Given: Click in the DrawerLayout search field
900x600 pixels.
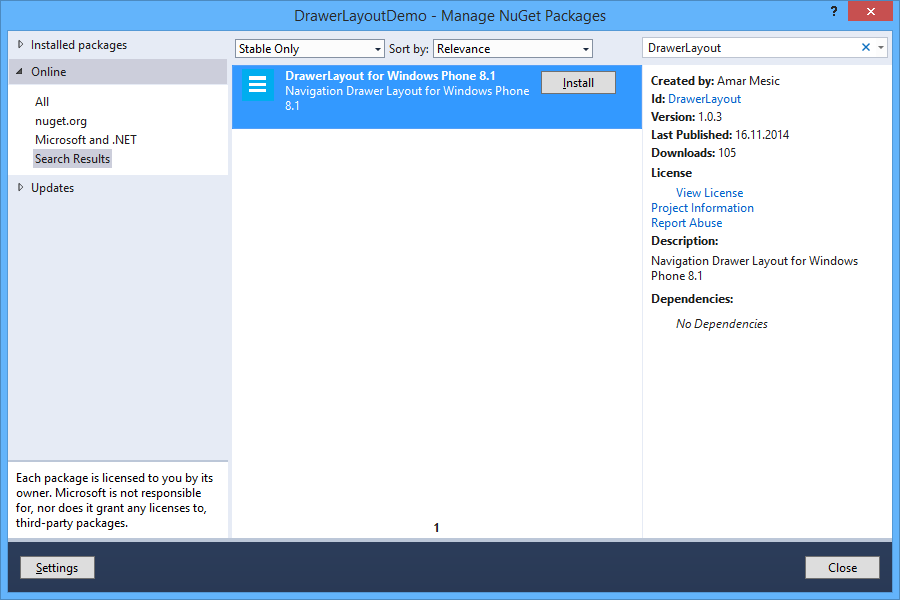Looking at the screenshot, I should [x=751, y=48].
